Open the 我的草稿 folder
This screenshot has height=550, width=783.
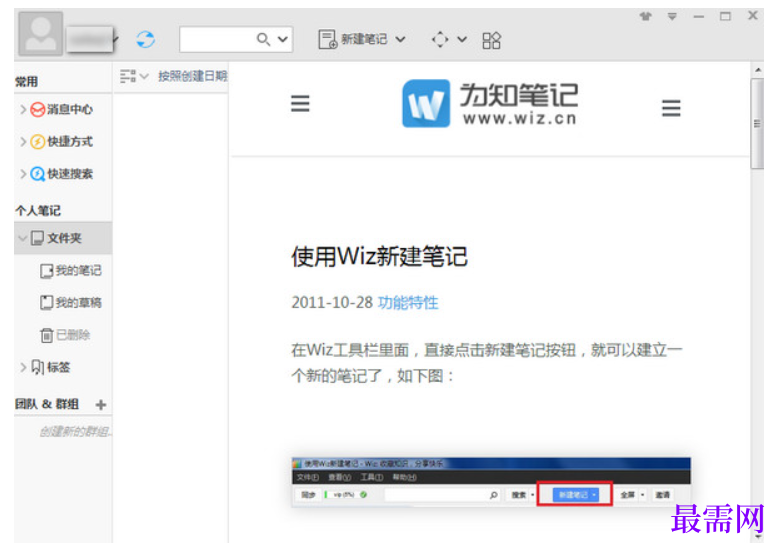click(x=78, y=302)
